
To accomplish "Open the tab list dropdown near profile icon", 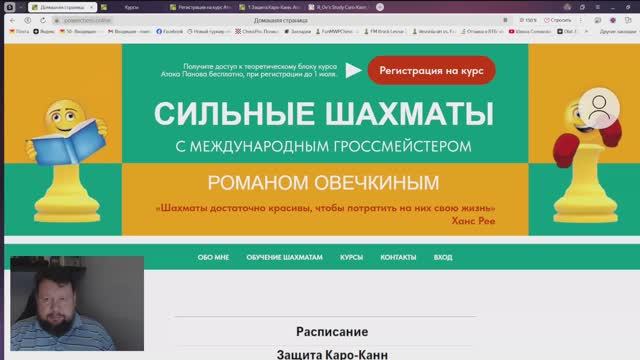I will pyautogui.click(x=20, y=7).
